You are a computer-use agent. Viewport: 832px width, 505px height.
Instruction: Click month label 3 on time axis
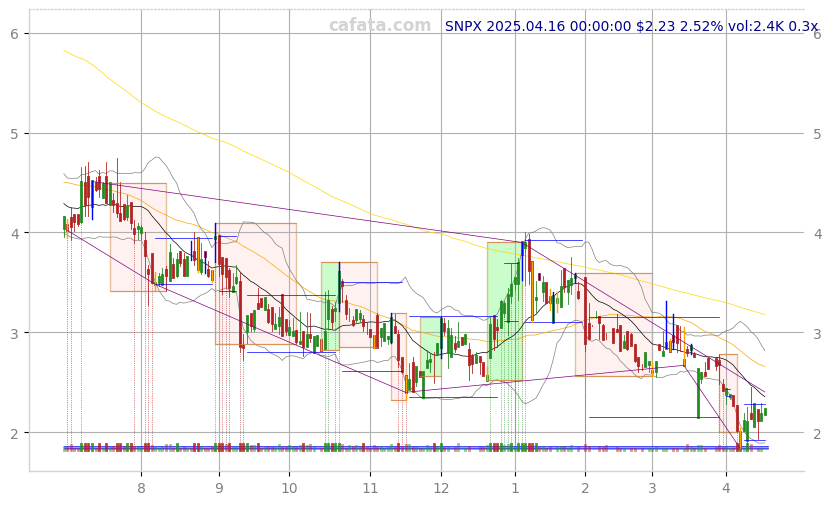coord(652,487)
